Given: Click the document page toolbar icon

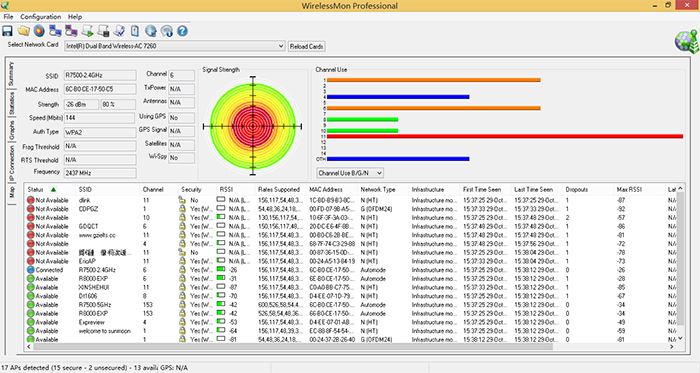Looking at the screenshot, I should [135, 31].
